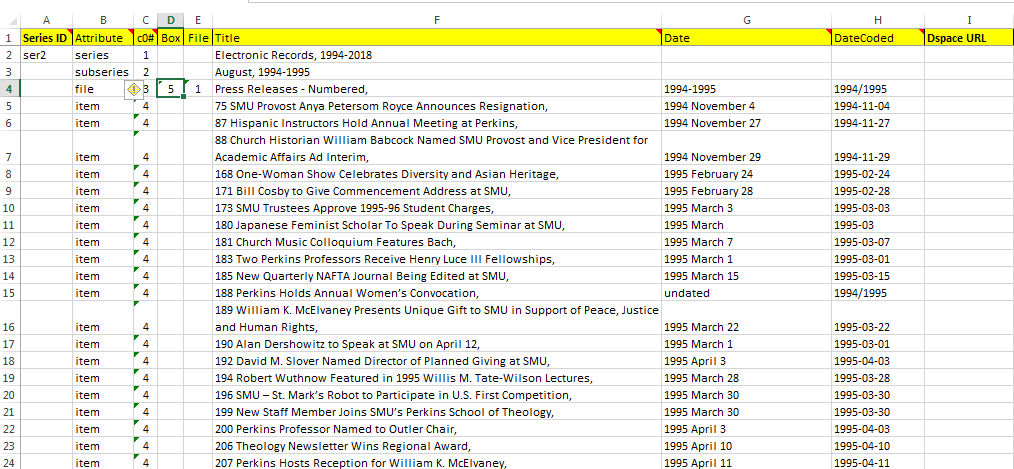
Task: Click the 1994-11-27 DateCoded cell
Action: 877,123
